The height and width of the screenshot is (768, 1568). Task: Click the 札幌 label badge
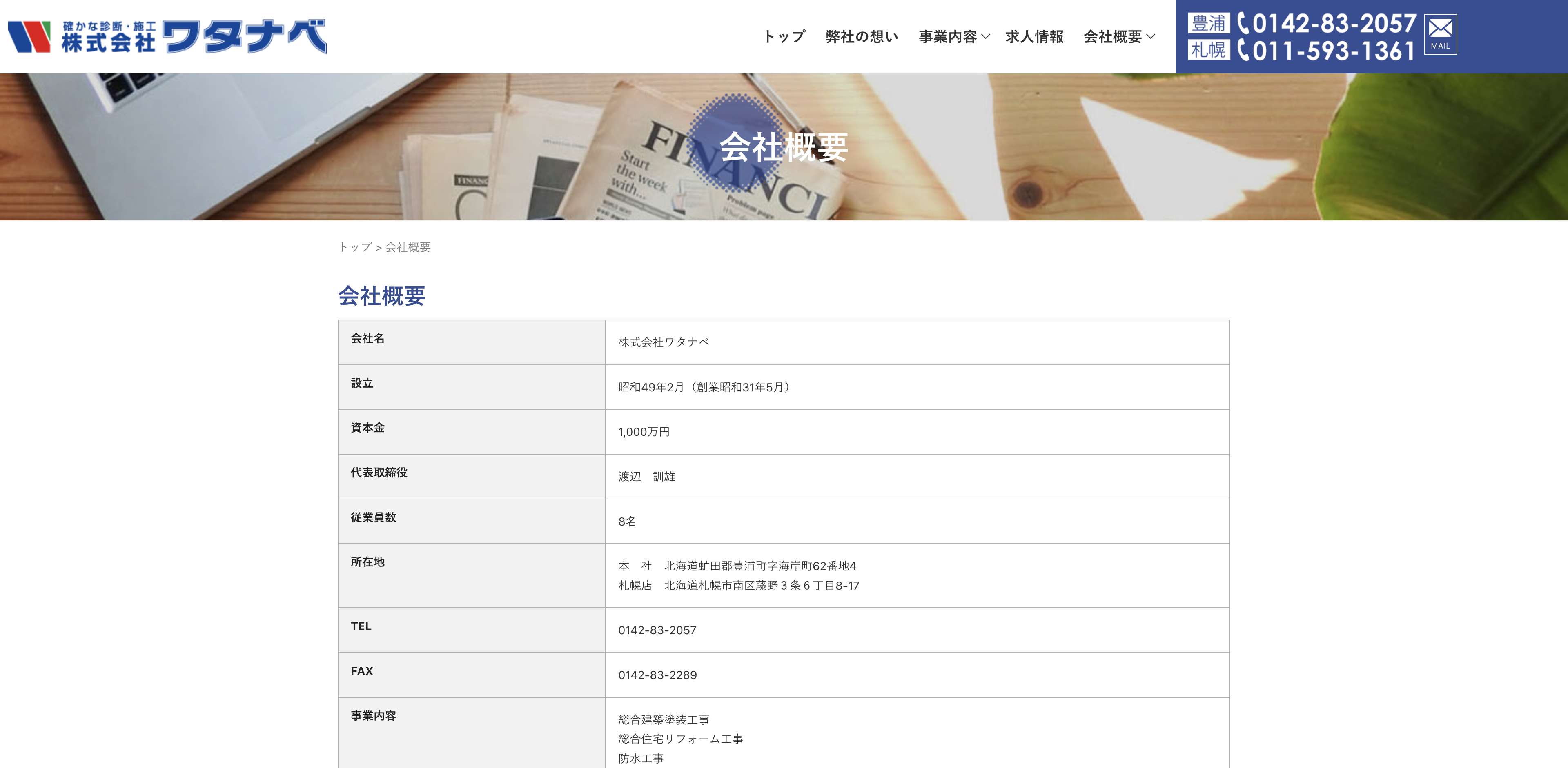(x=1209, y=50)
